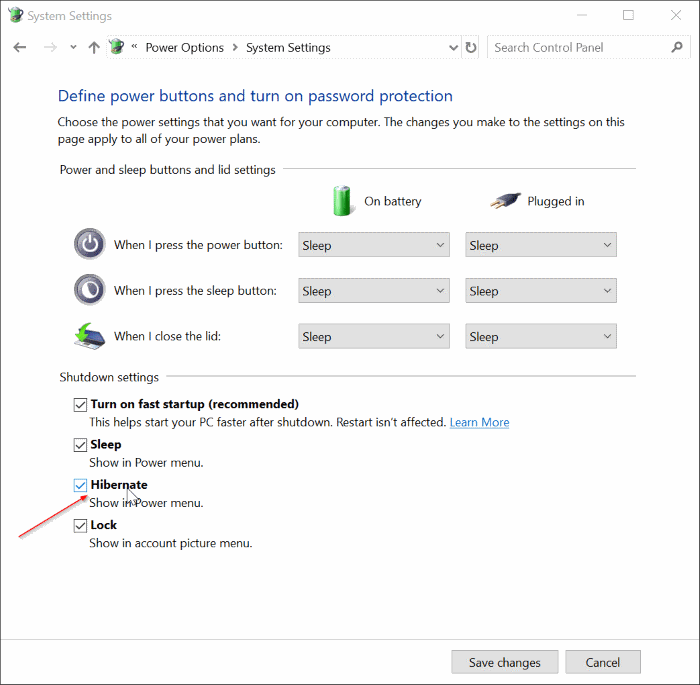
Task: Open the breadcrumb overflow chevrons
Action: (134, 46)
